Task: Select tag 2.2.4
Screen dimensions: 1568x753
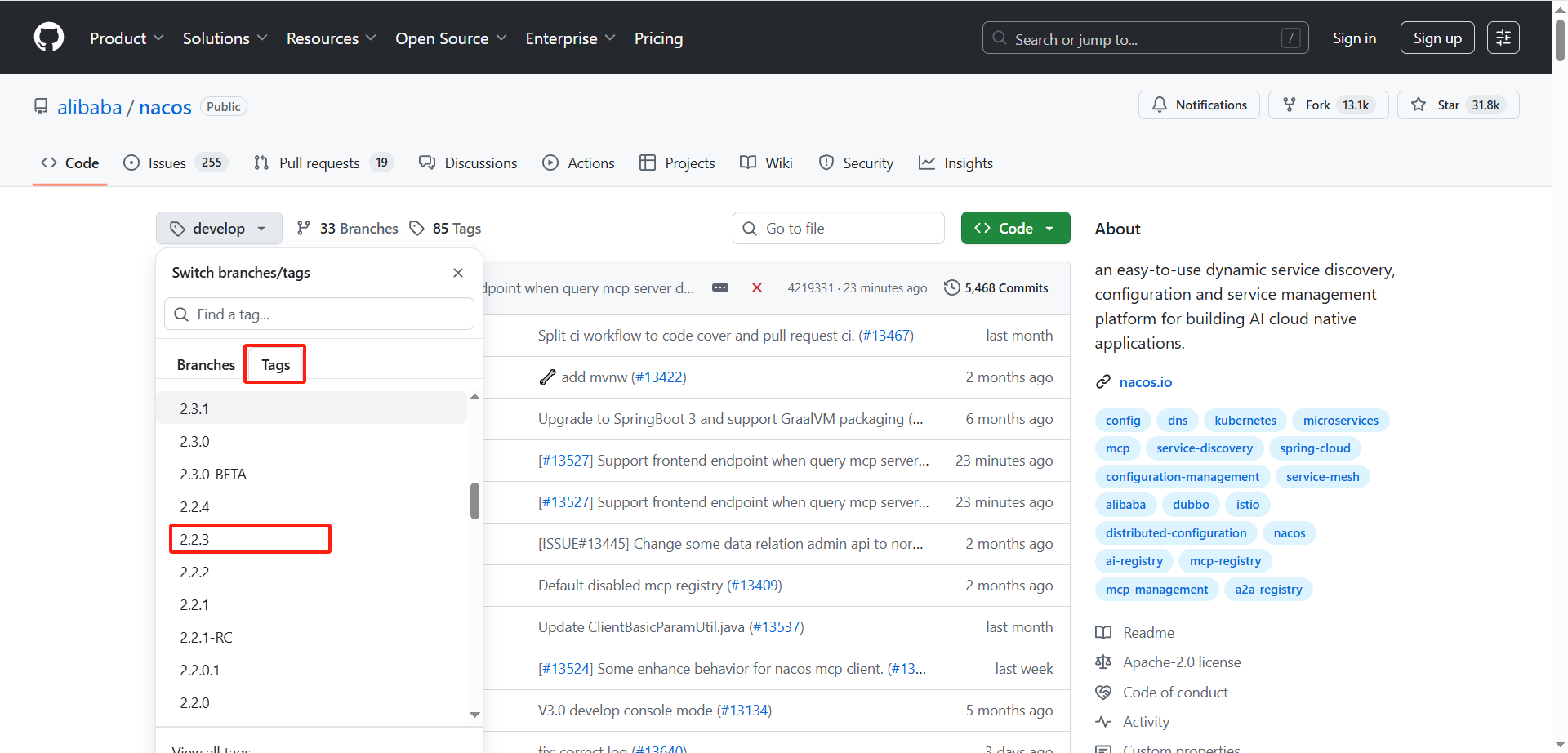Action: point(311,506)
